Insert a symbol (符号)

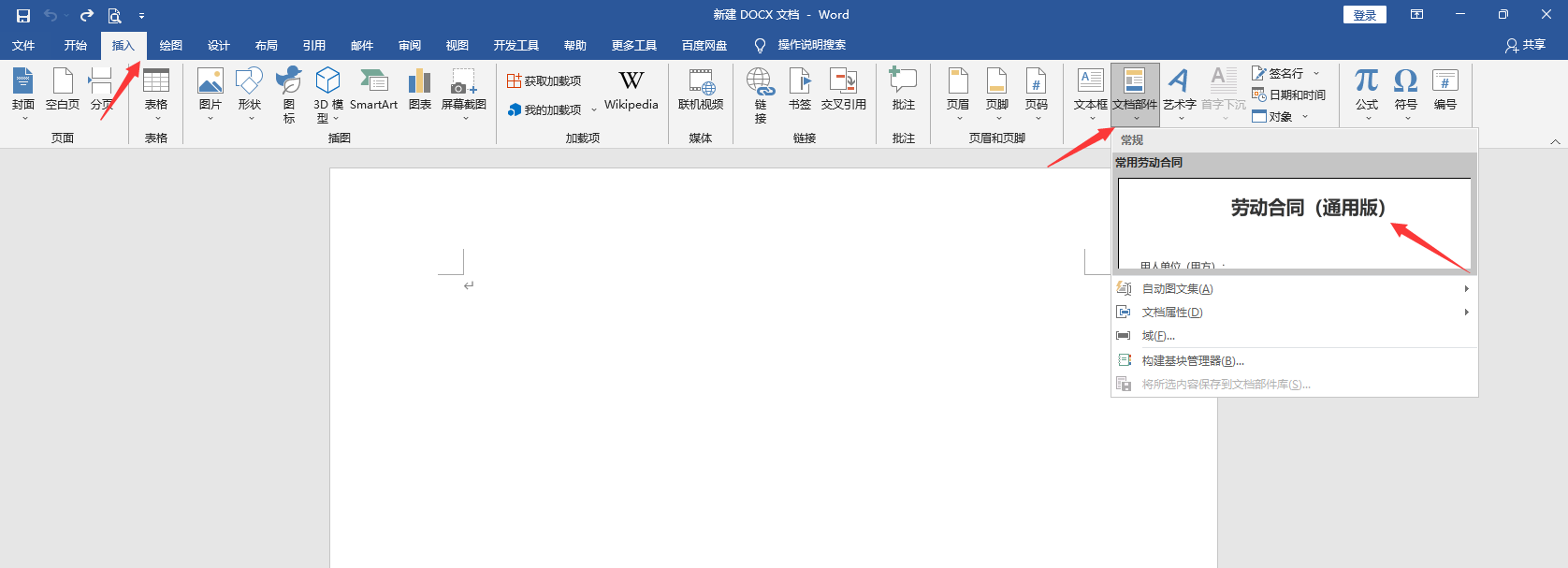1406,94
